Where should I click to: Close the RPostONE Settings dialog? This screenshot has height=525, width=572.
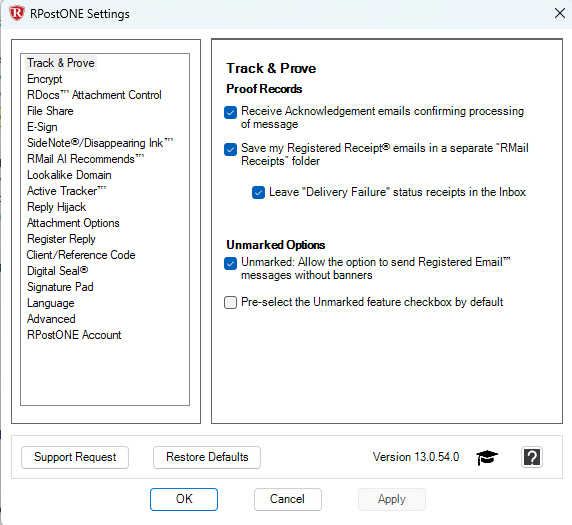(x=560, y=13)
